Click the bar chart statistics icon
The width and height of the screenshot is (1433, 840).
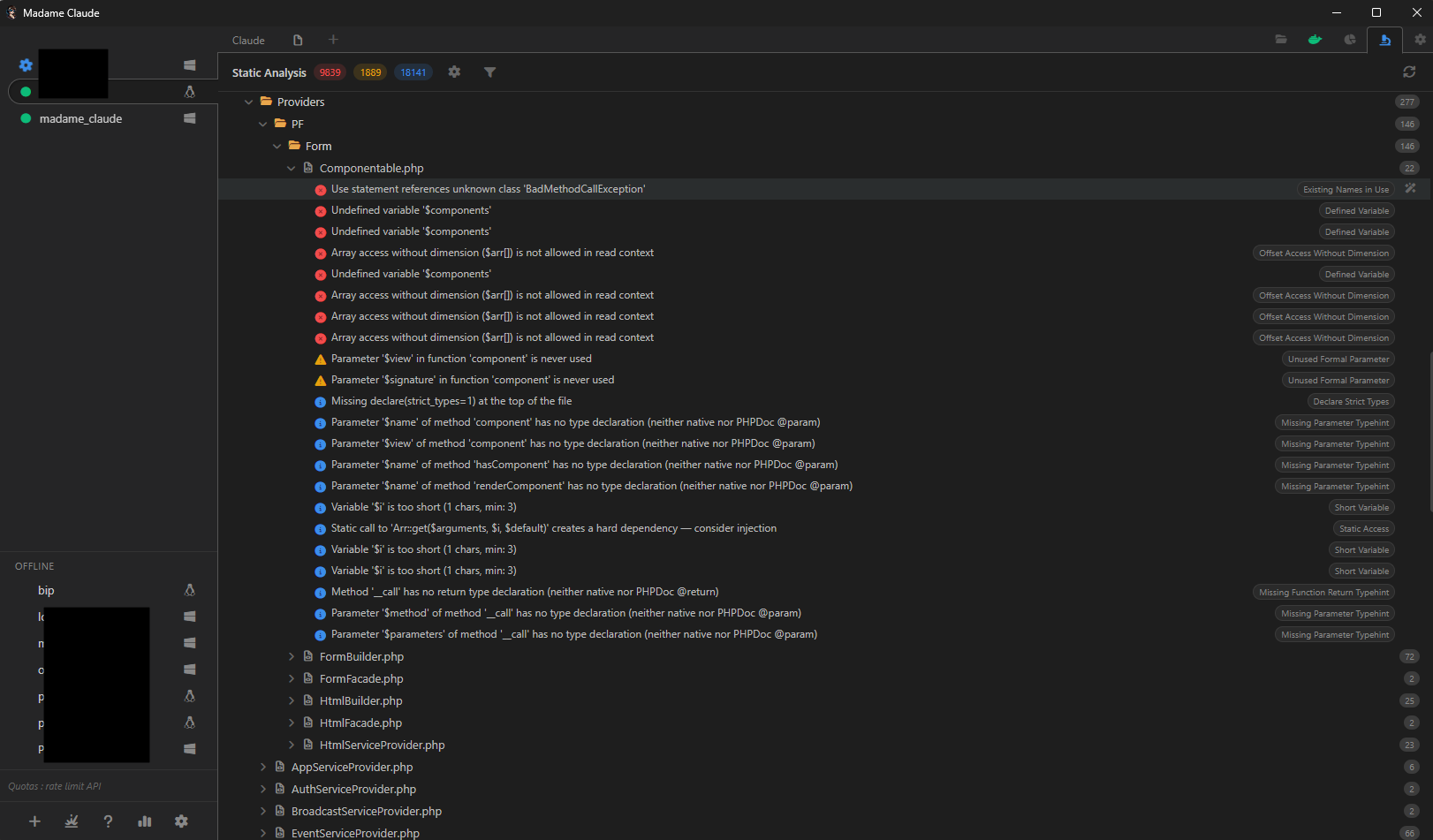click(x=145, y=821)
